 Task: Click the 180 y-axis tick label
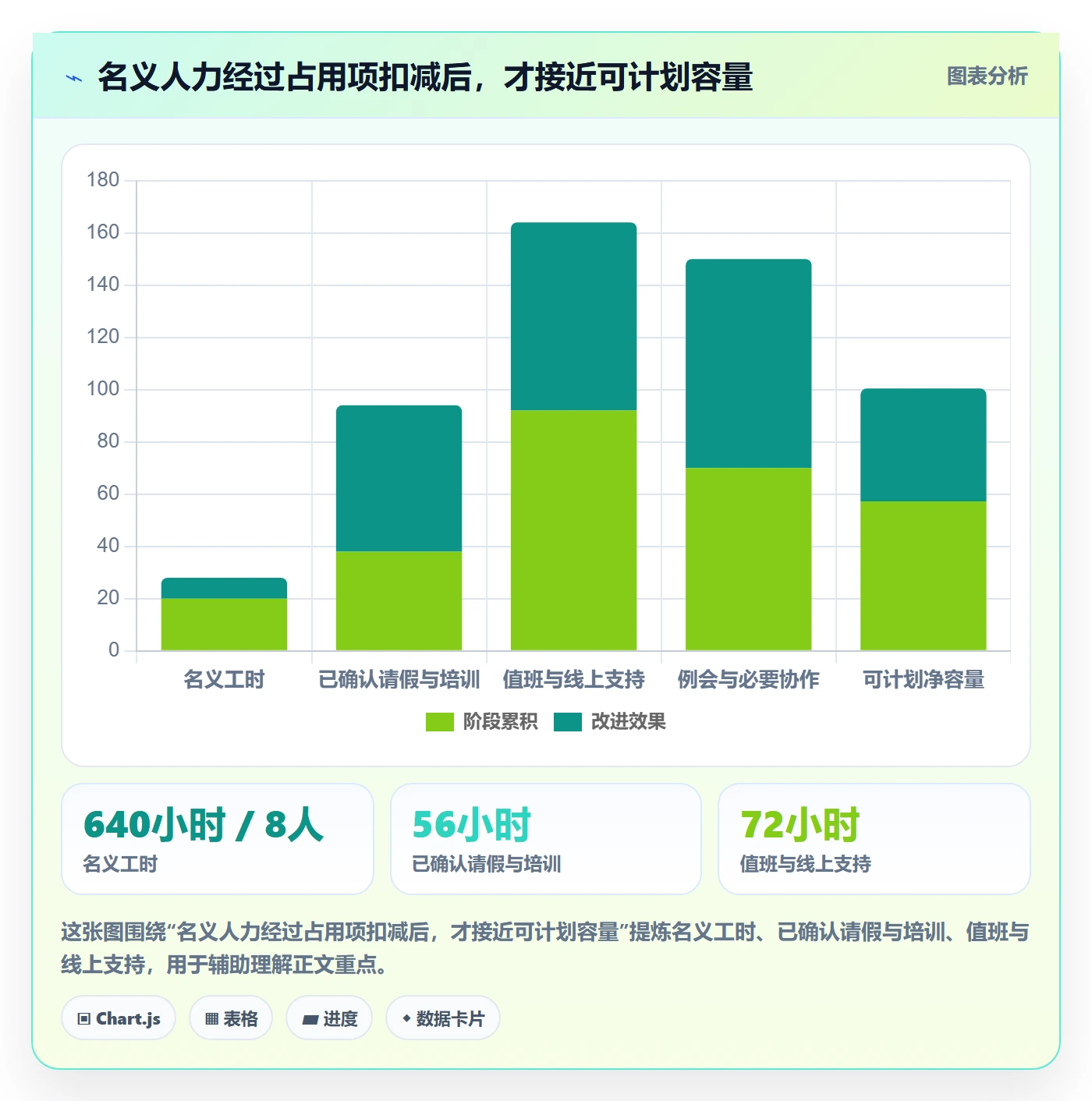coord(103,180)
